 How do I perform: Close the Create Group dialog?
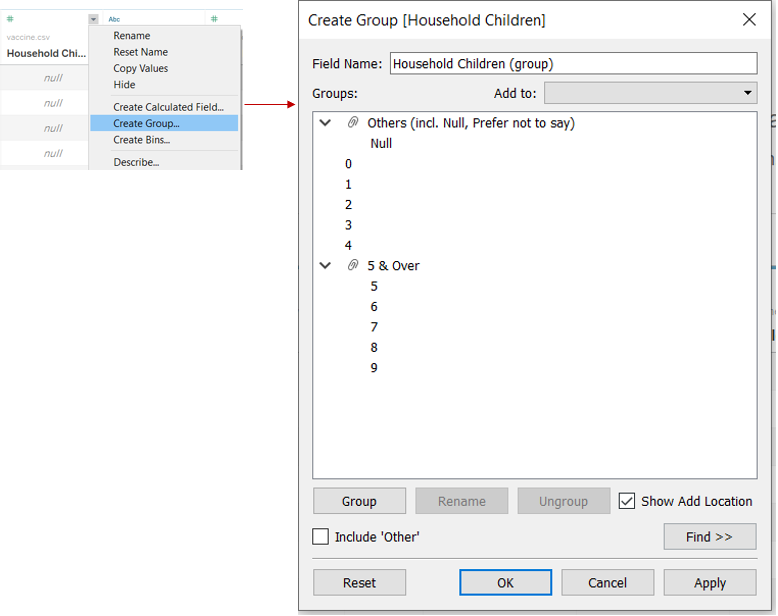coord(749,20)
